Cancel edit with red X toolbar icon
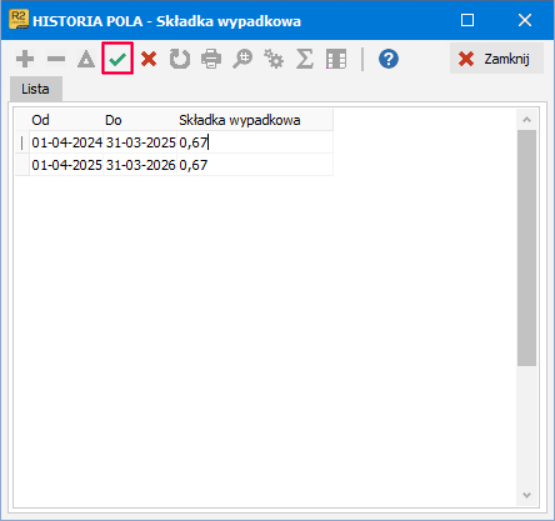The height and width of the screenshot is (521, 555). [149, 59]
